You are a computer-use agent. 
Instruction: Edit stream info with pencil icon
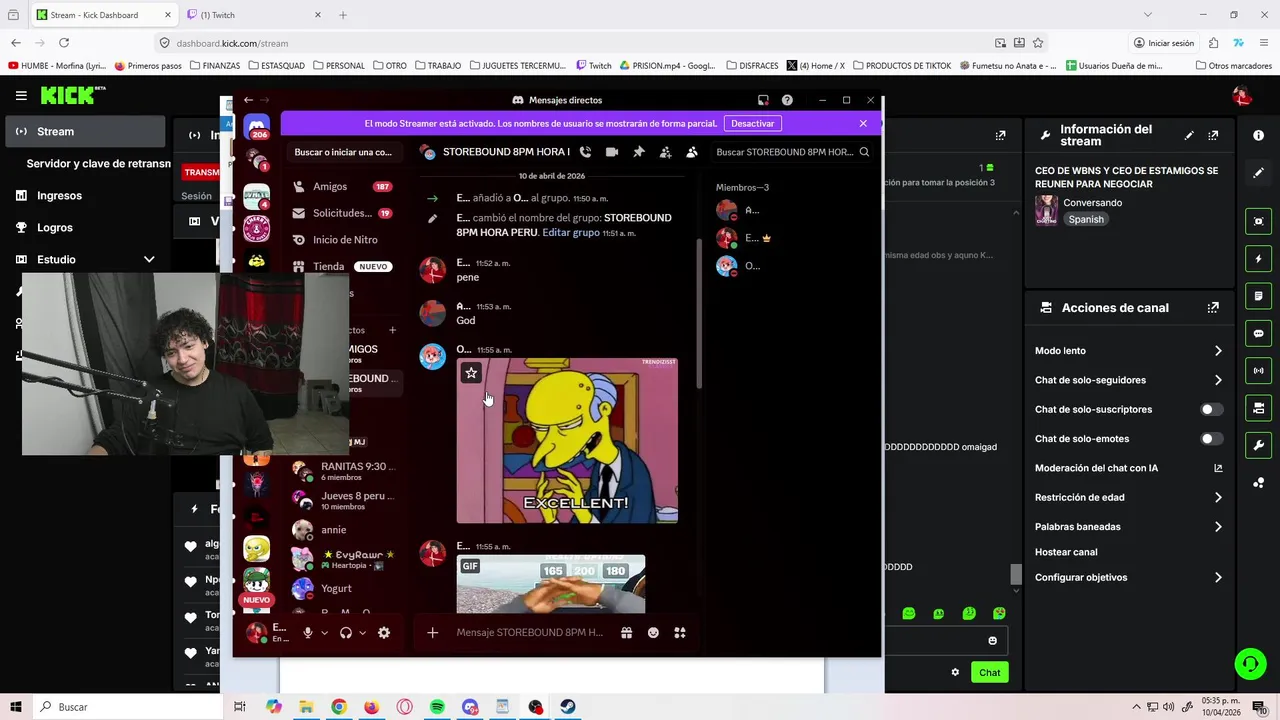1189,135
